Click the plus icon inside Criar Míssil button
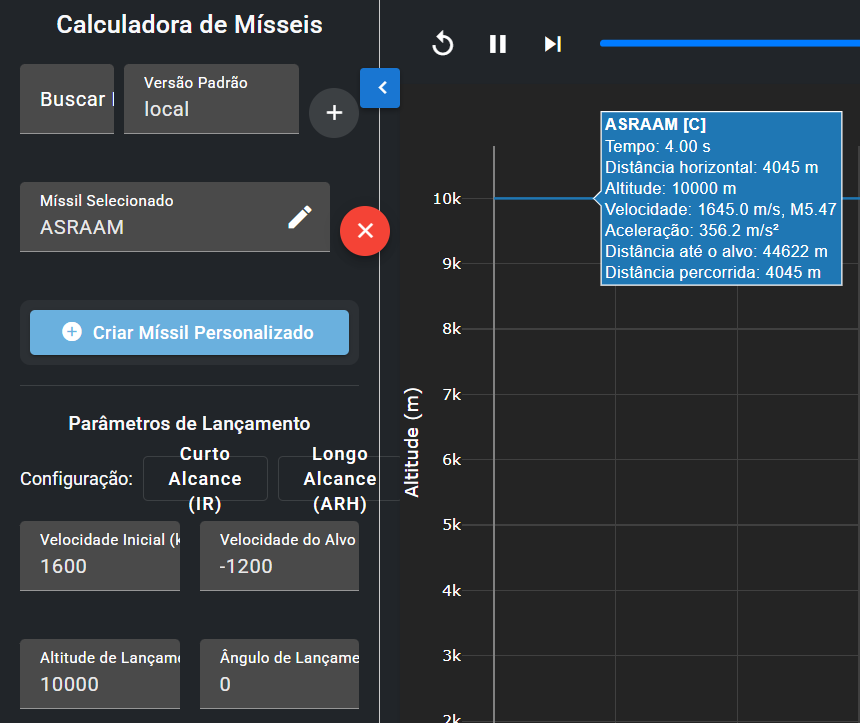This screenshot has height=723, width=860. (72, 332)
